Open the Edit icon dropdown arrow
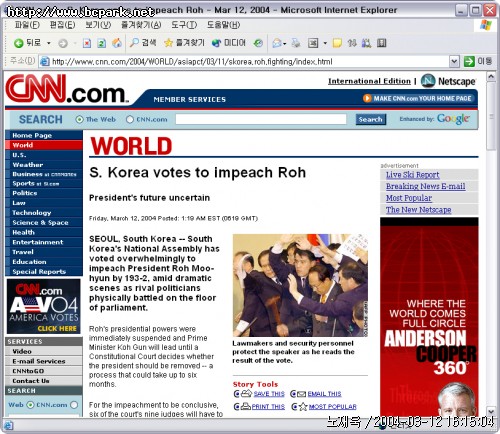Image resolution: width=500 pixels, height=434 pixels. pyautogui.click(x=325, y=43)
